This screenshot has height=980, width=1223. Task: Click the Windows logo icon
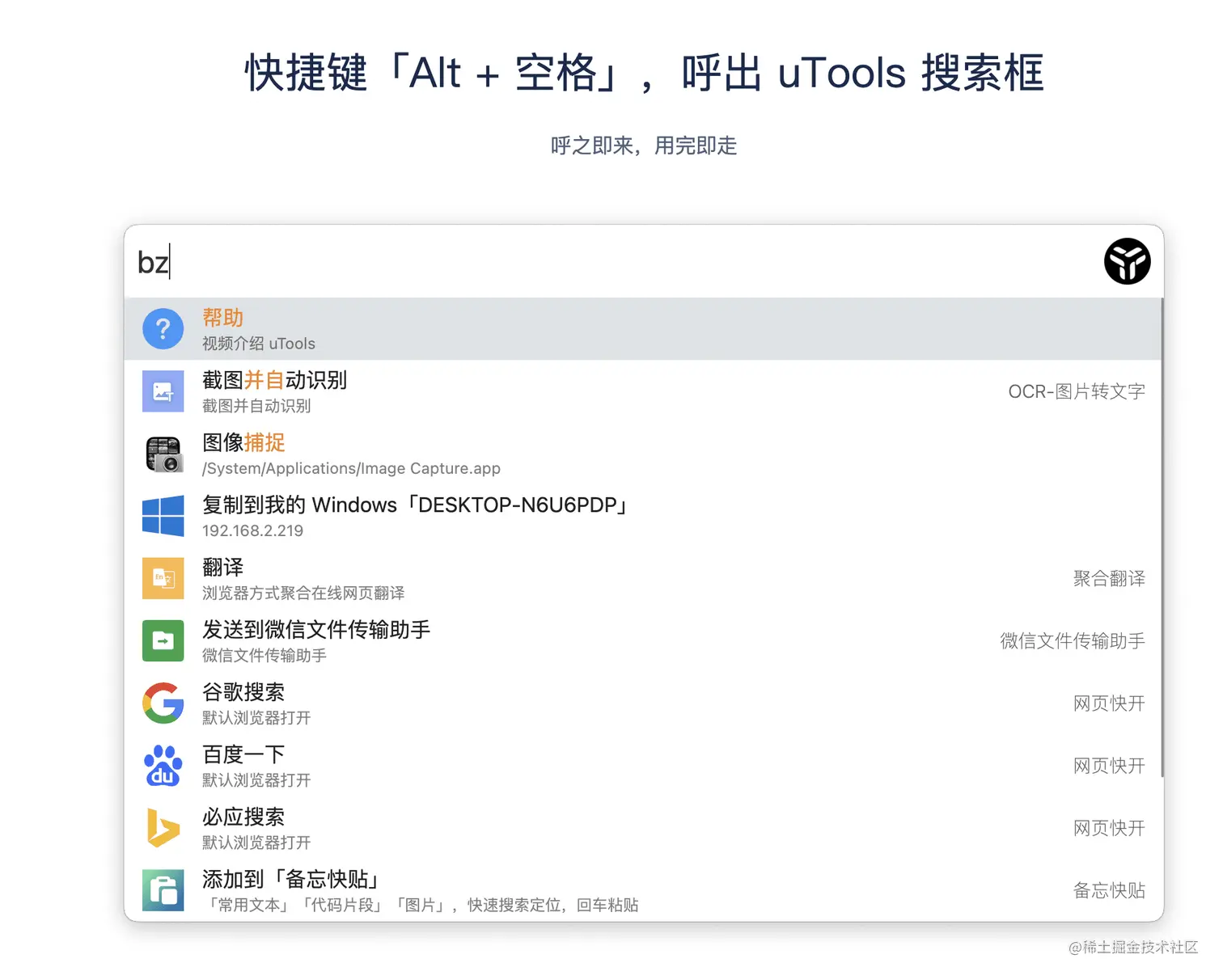pyautogui.click(x=163, y=516)
